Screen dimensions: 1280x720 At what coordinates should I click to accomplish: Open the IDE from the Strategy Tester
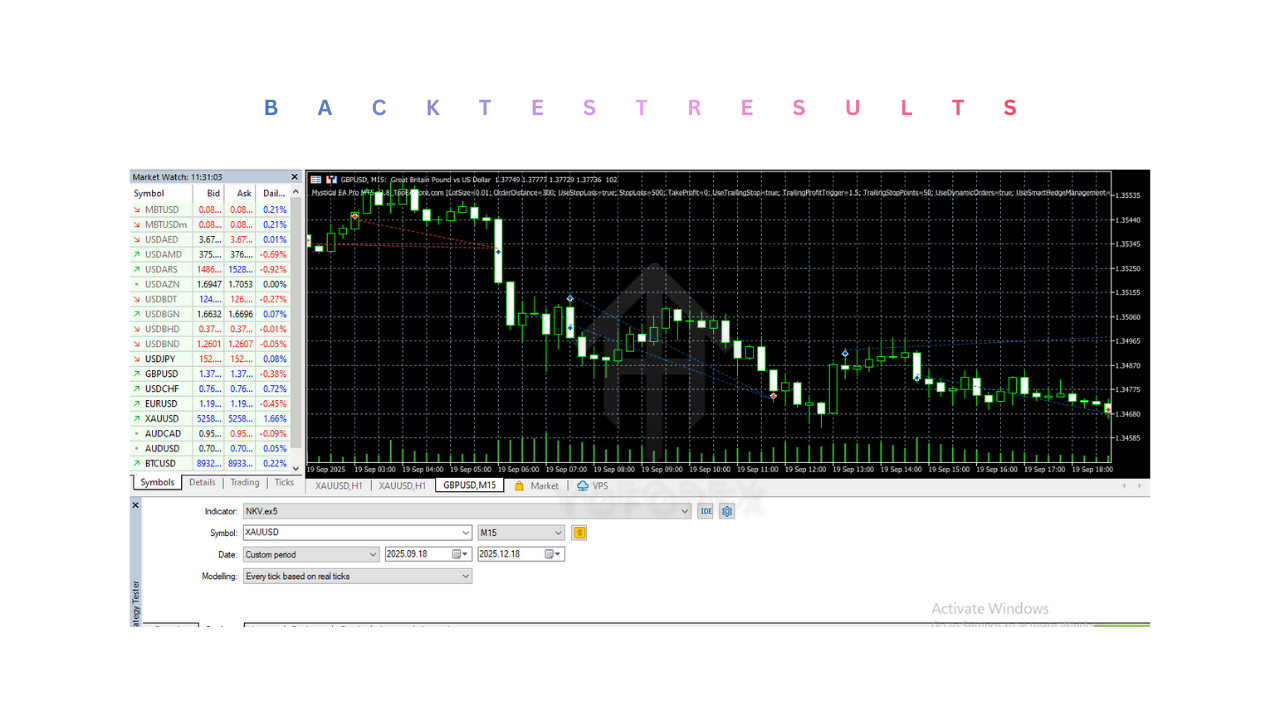coord(705,511)
